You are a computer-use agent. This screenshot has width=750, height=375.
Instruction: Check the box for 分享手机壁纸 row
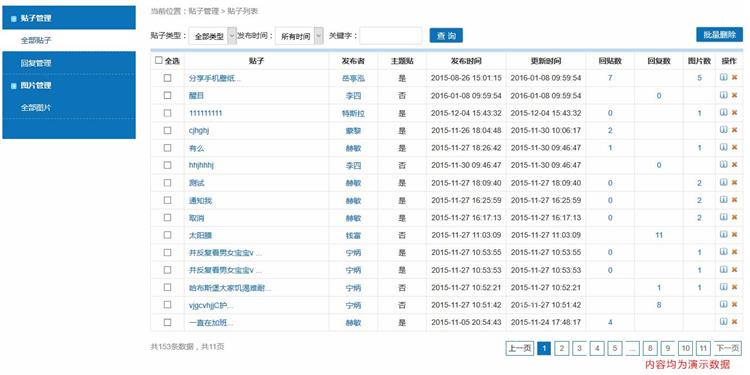pos(167,77)
